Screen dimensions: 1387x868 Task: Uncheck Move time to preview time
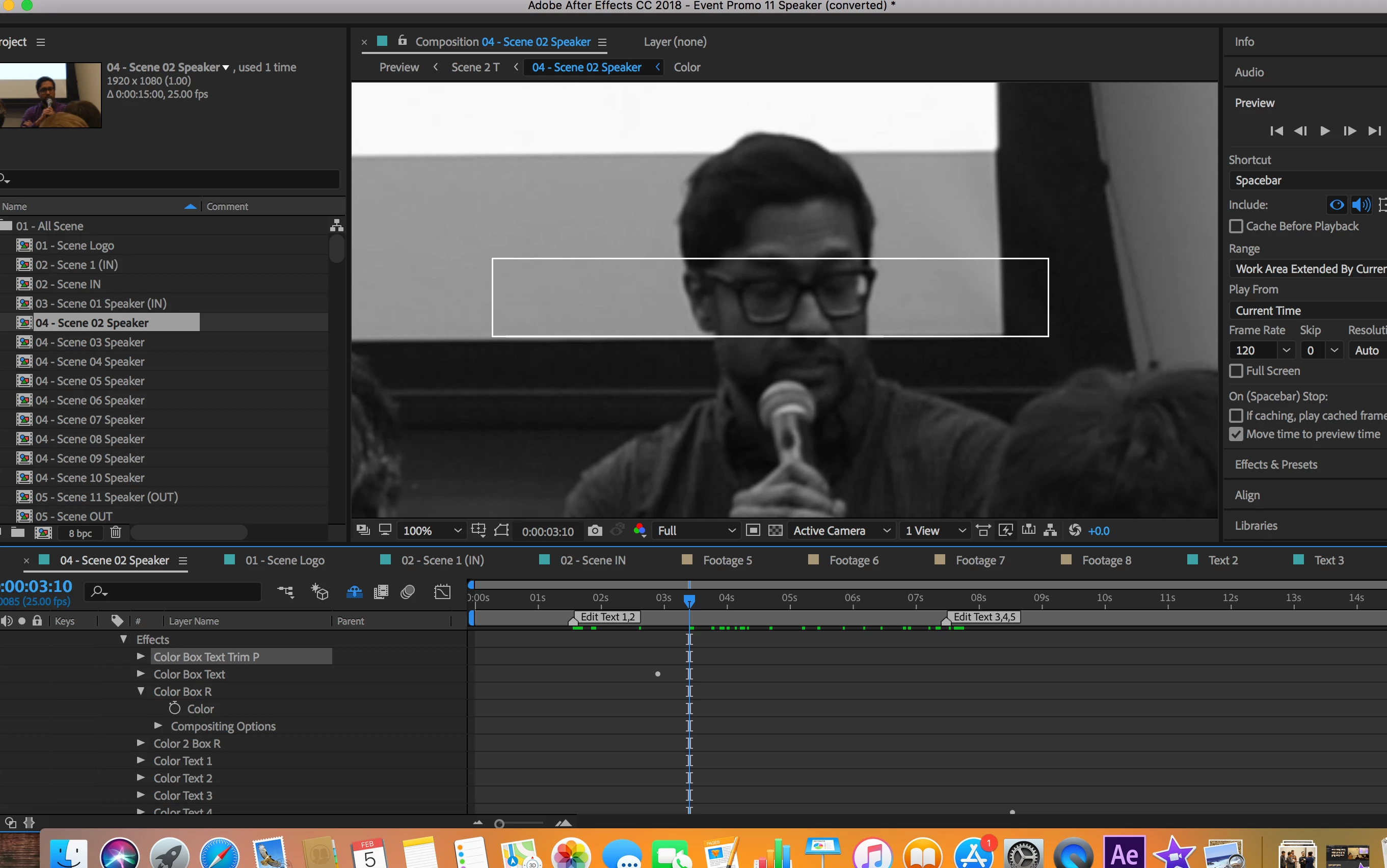[1236, 434]
